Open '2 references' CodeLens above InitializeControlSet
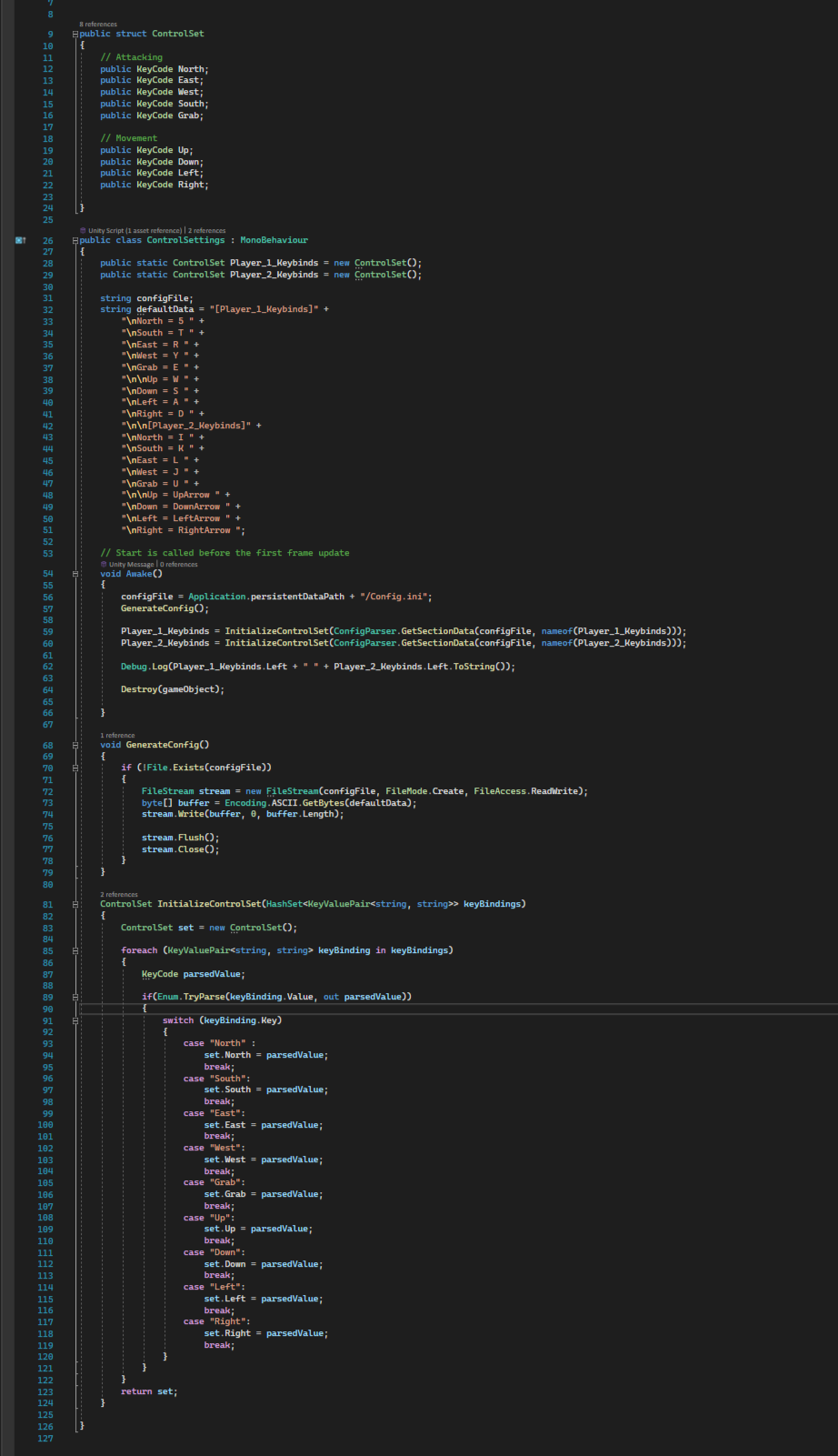This screenshot has height=1456, width=838. (x=119, y=895)
